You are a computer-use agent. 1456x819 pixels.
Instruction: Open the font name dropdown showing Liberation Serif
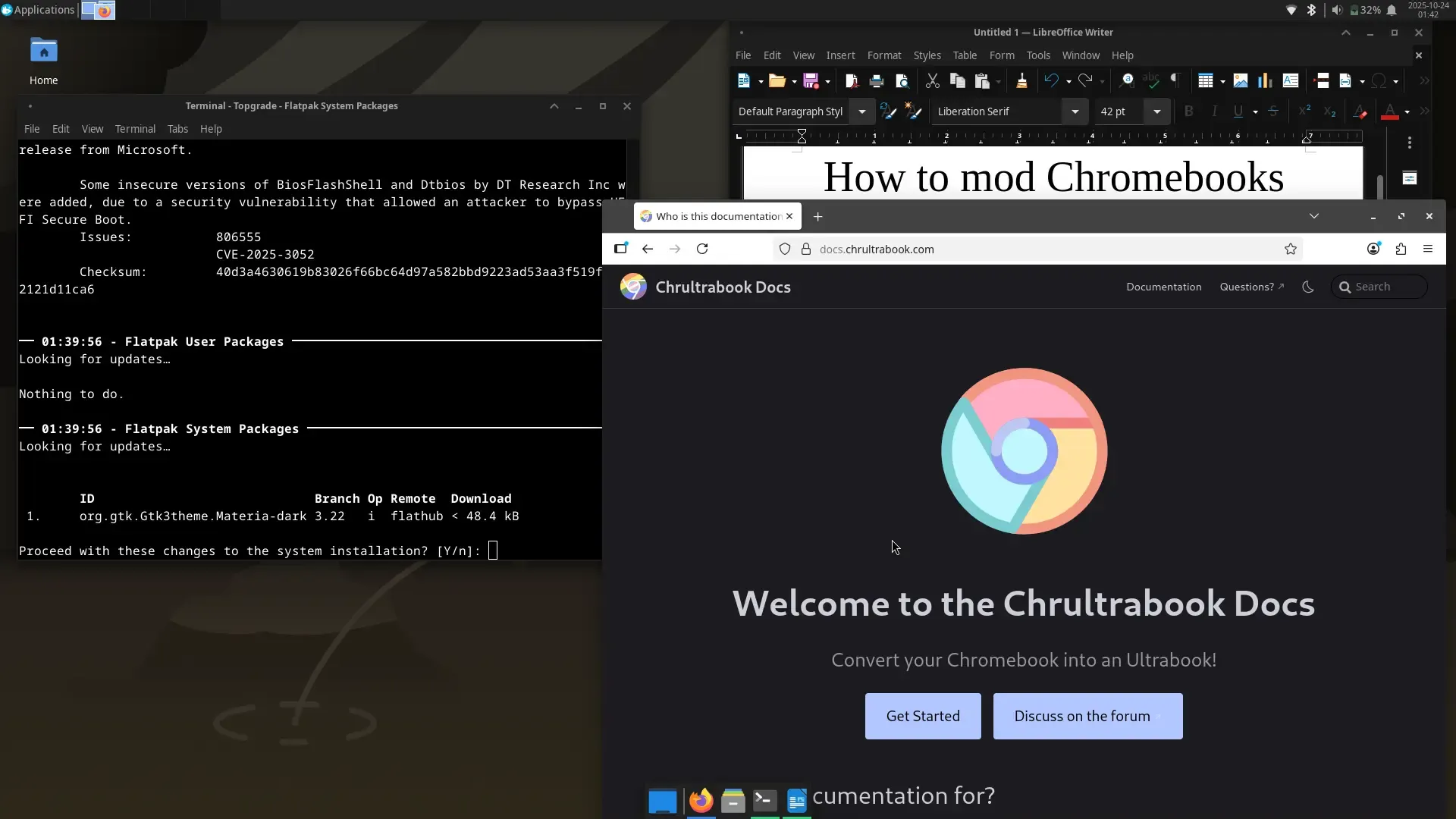tap(1076, 111)
